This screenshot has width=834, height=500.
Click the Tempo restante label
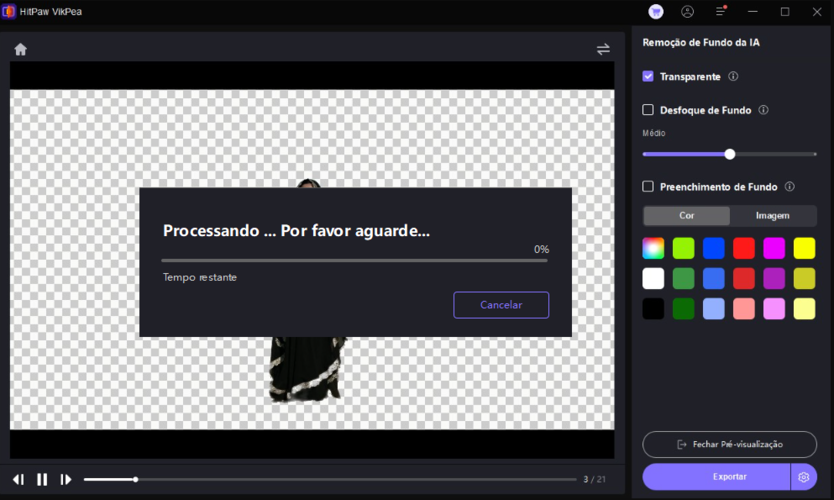[x=200, y=277]
